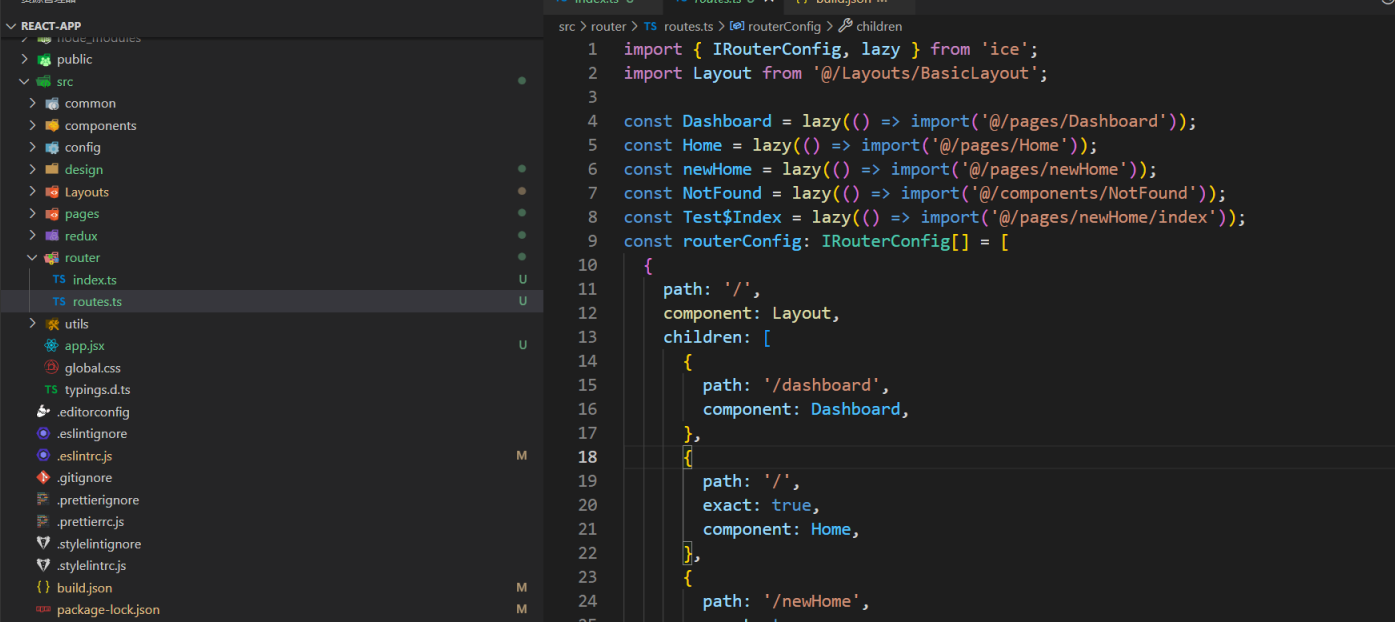
Task: Click the U status badge on index.ts row
Action: [x=523, y=280]
